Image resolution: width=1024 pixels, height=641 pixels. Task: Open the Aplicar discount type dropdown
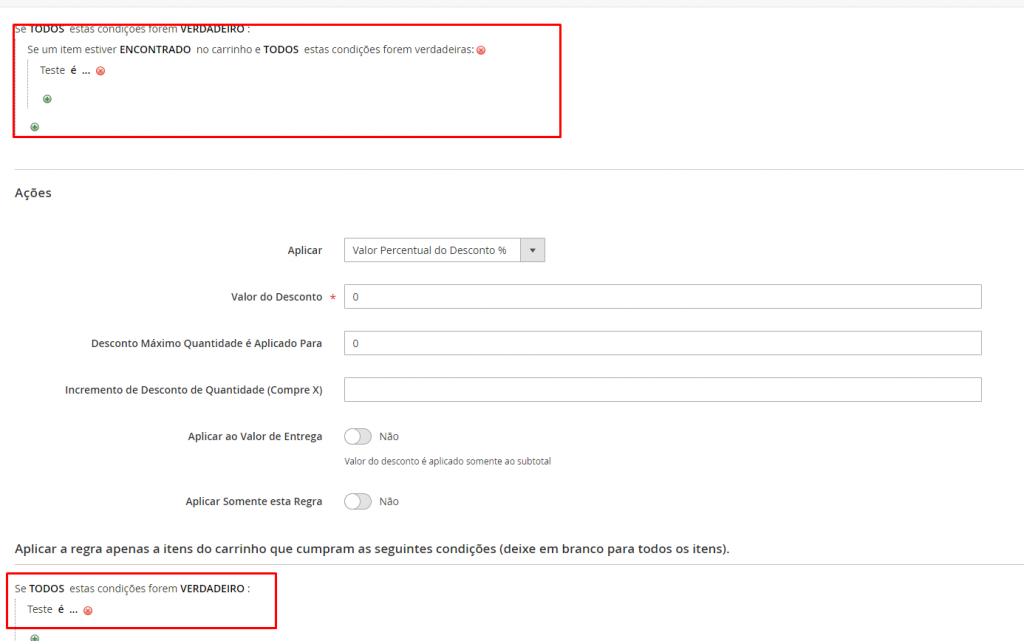[x=444, y=250]
